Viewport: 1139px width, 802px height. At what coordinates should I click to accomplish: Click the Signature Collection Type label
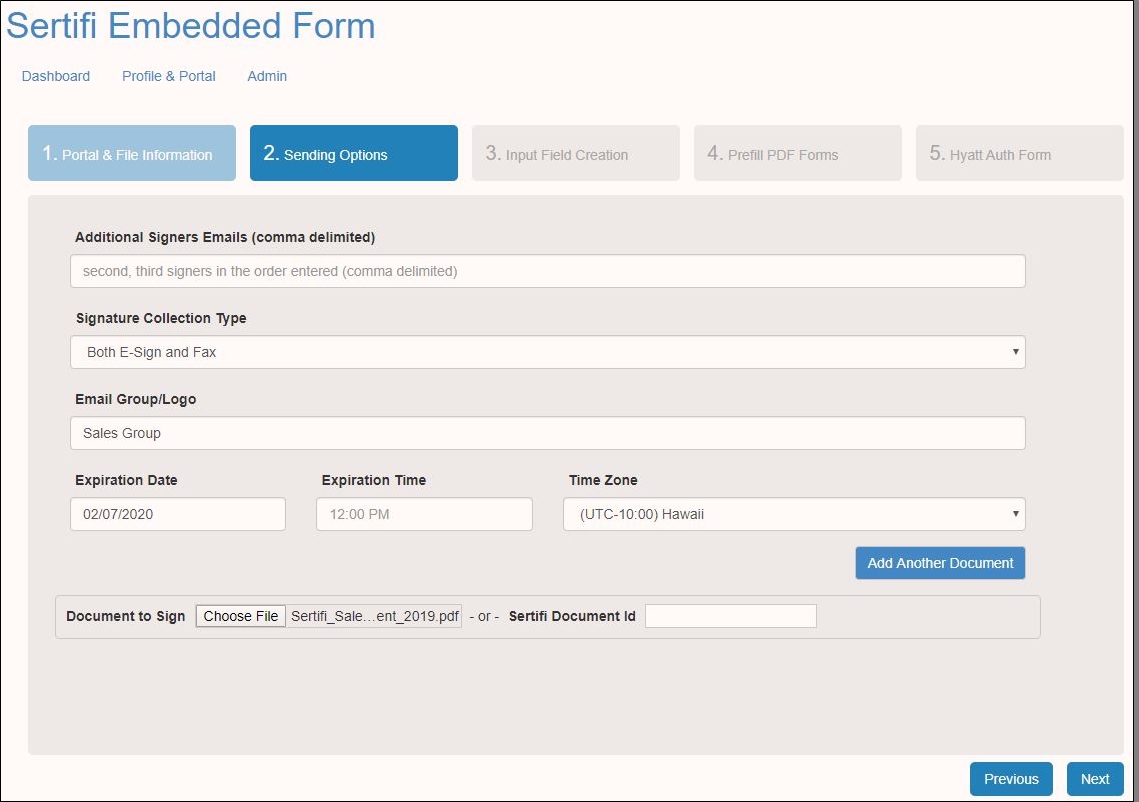(161, 318)
